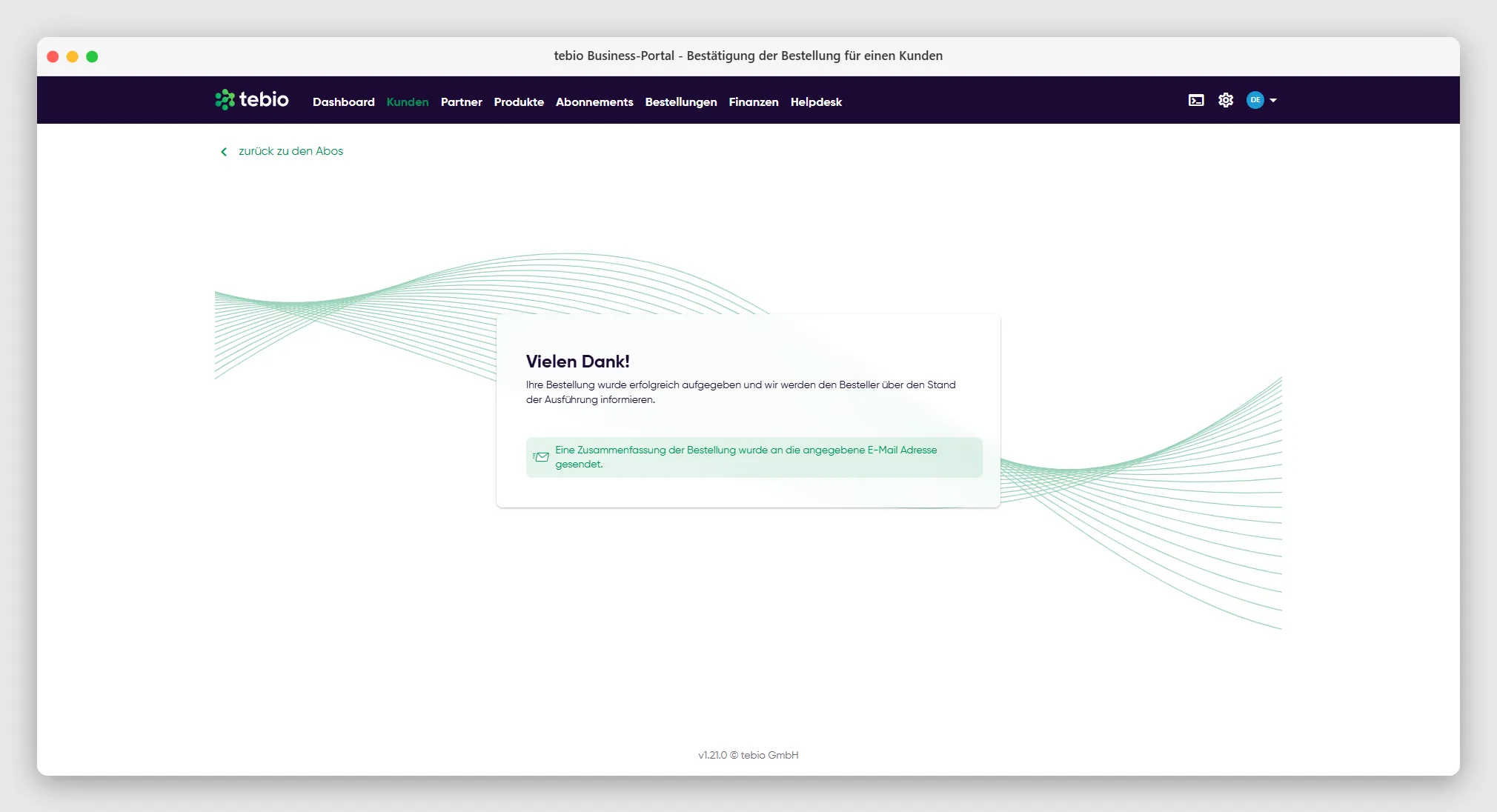Click the DE language avatar
The width and height of the screenshot is (1497, 812).
[1255, 100]
